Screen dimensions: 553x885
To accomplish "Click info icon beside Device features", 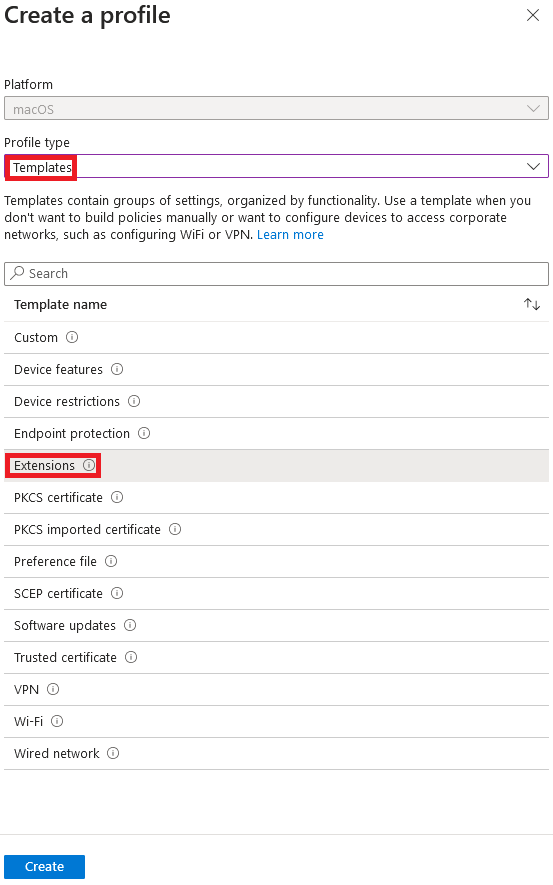I will [x=117, y=369].
